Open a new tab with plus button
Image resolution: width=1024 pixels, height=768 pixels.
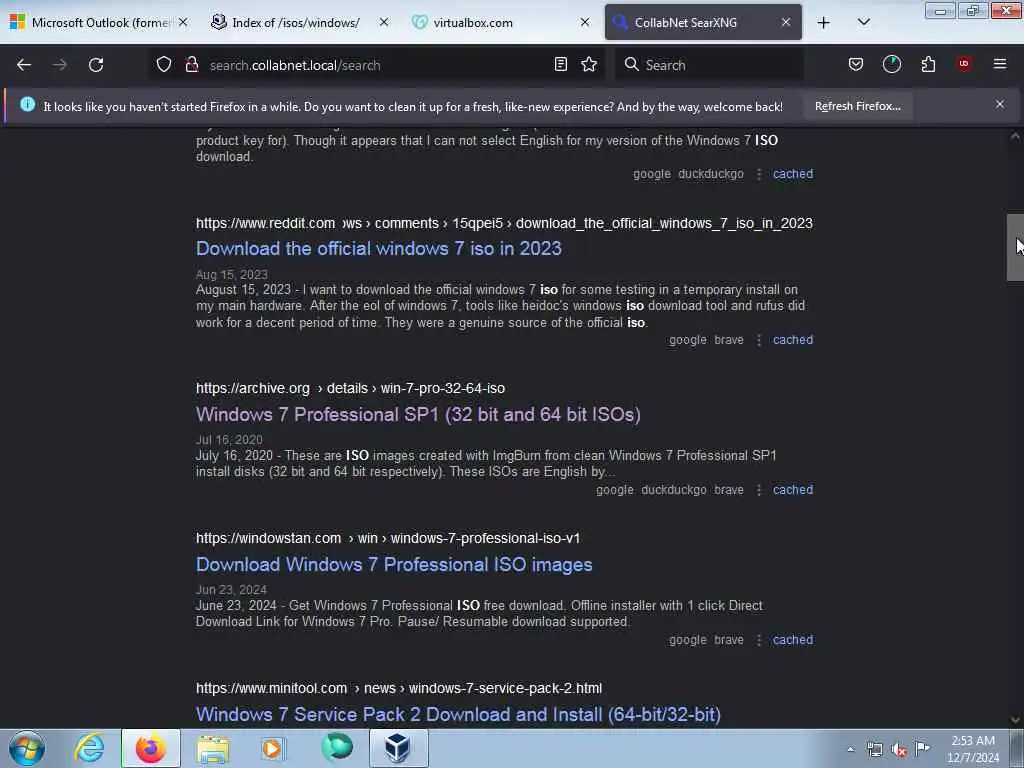tap(824, 23)
